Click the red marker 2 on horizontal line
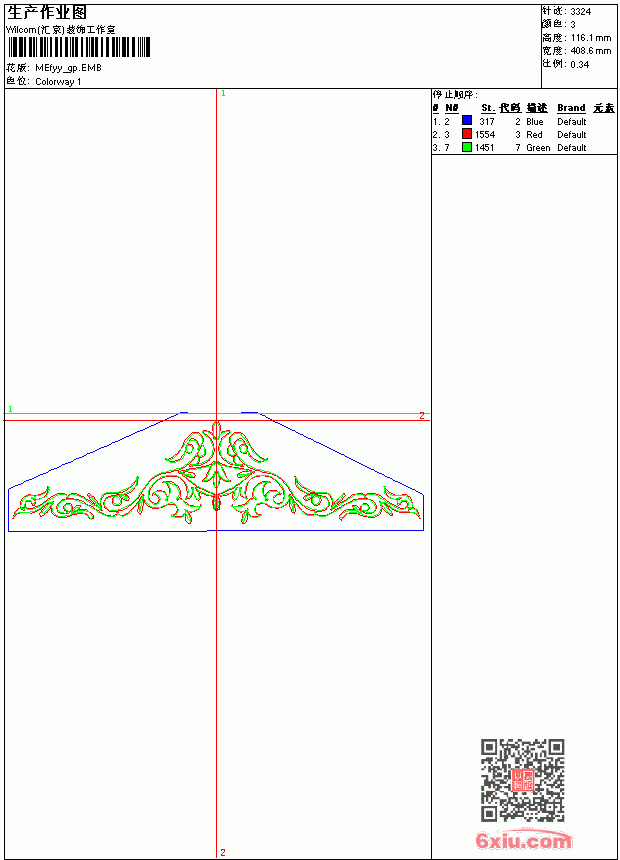This screenshot has width=620, height=860. coord(421,416)
